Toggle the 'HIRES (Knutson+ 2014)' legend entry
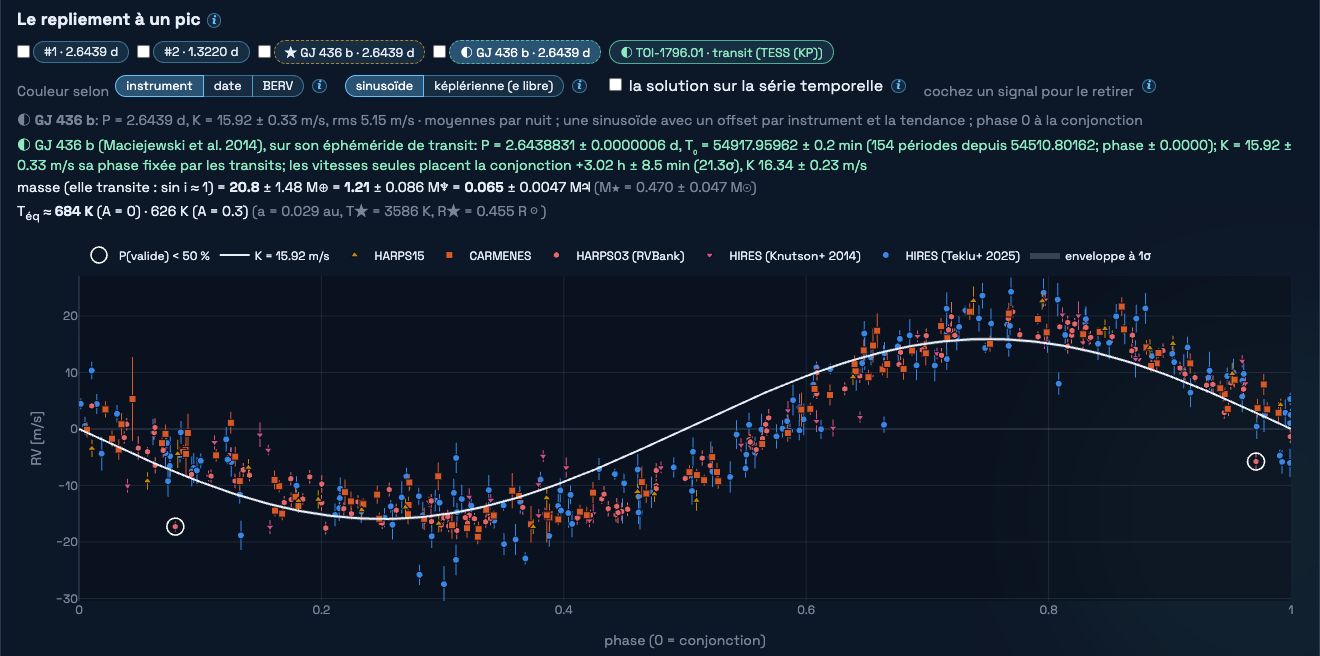Image resolution: width=1320 pixels, height=656 pixels. coord(783,256)
